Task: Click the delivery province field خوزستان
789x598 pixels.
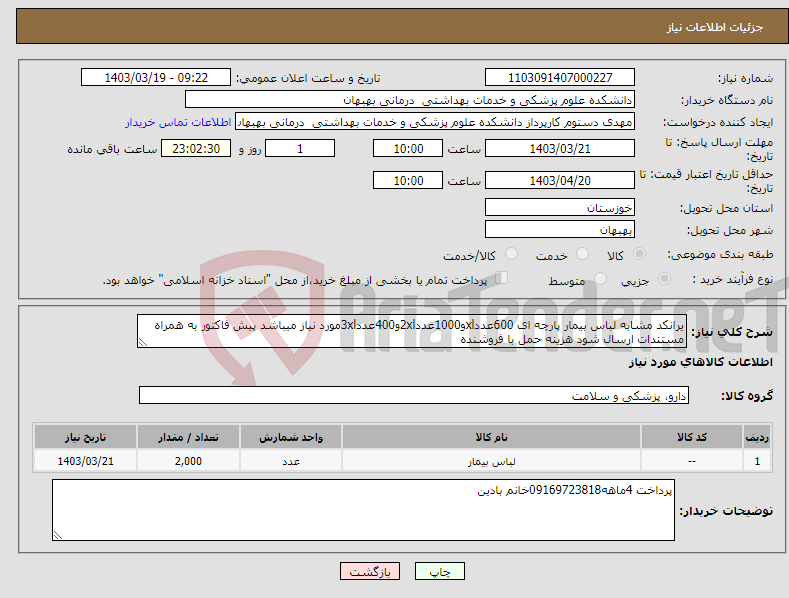Action: 560,207
